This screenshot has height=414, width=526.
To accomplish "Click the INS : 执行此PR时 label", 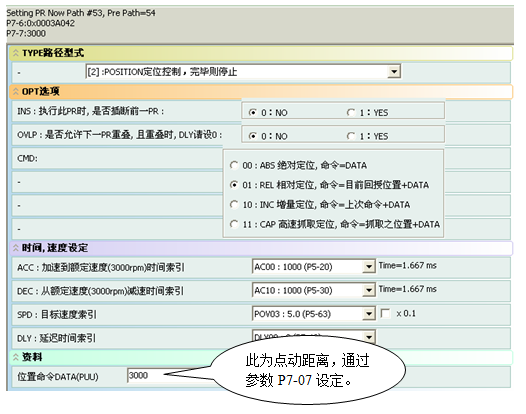I will [x=91, y=111].
